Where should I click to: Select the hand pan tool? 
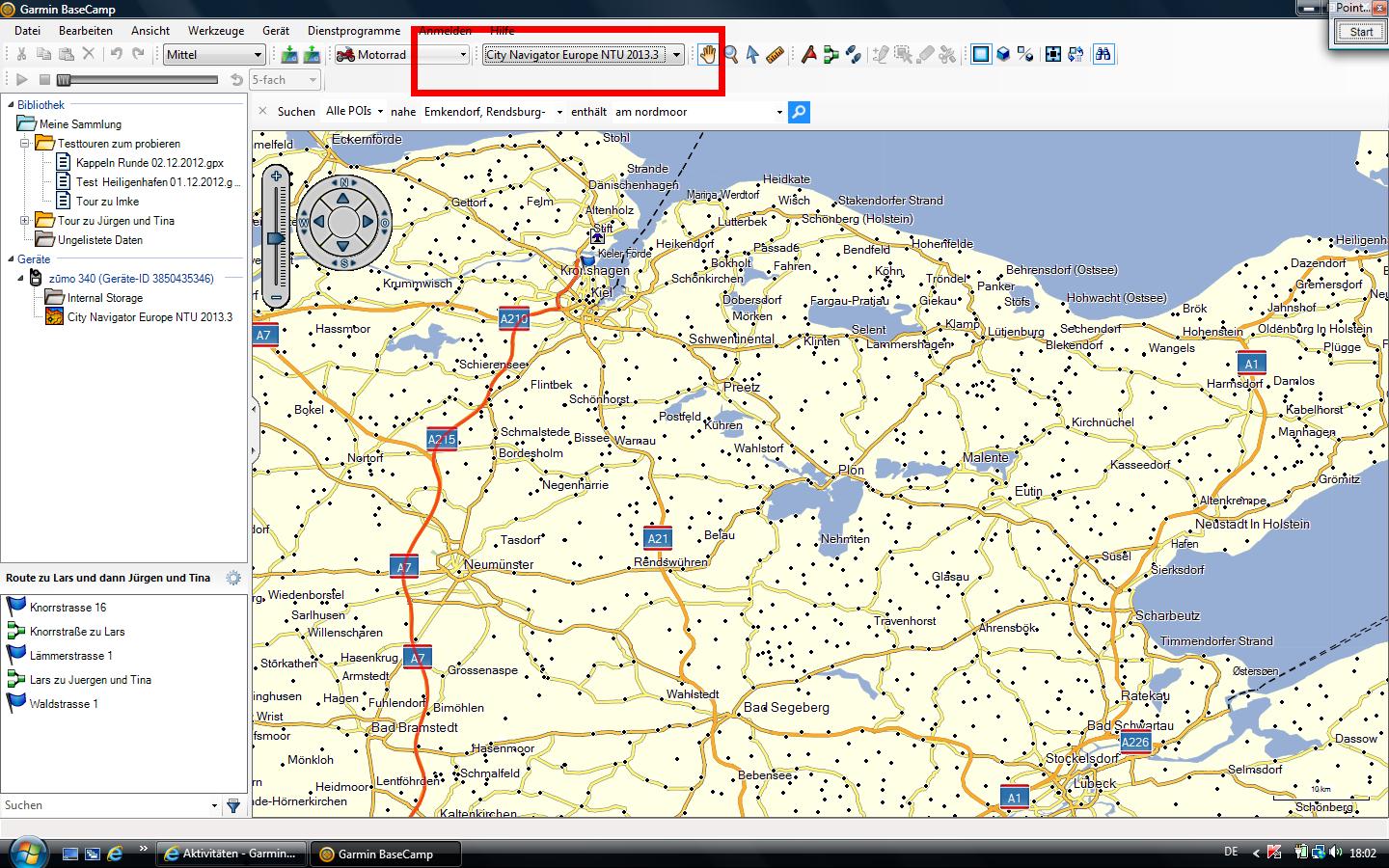(708, 55)
